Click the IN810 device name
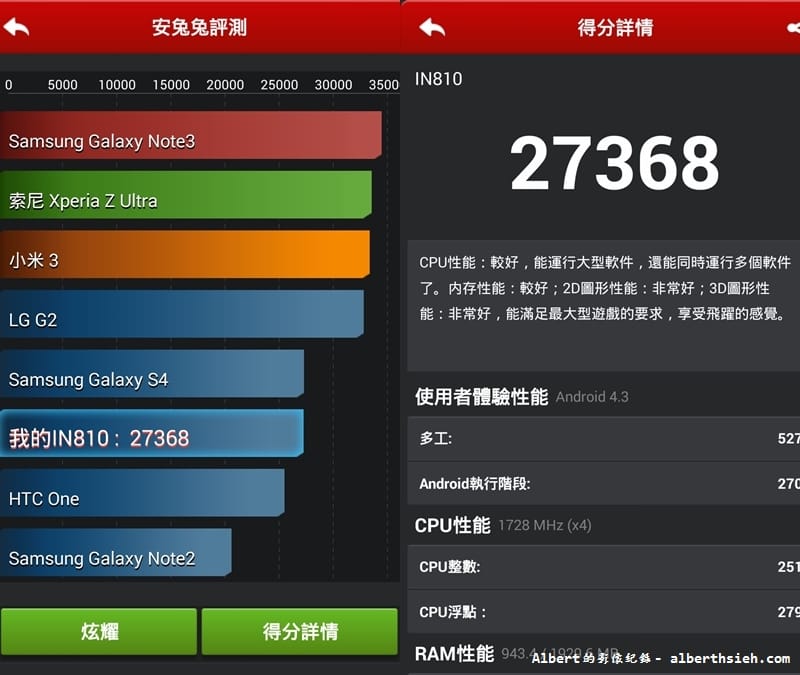The width and height of the screenshot is (800, 675). 439,79
